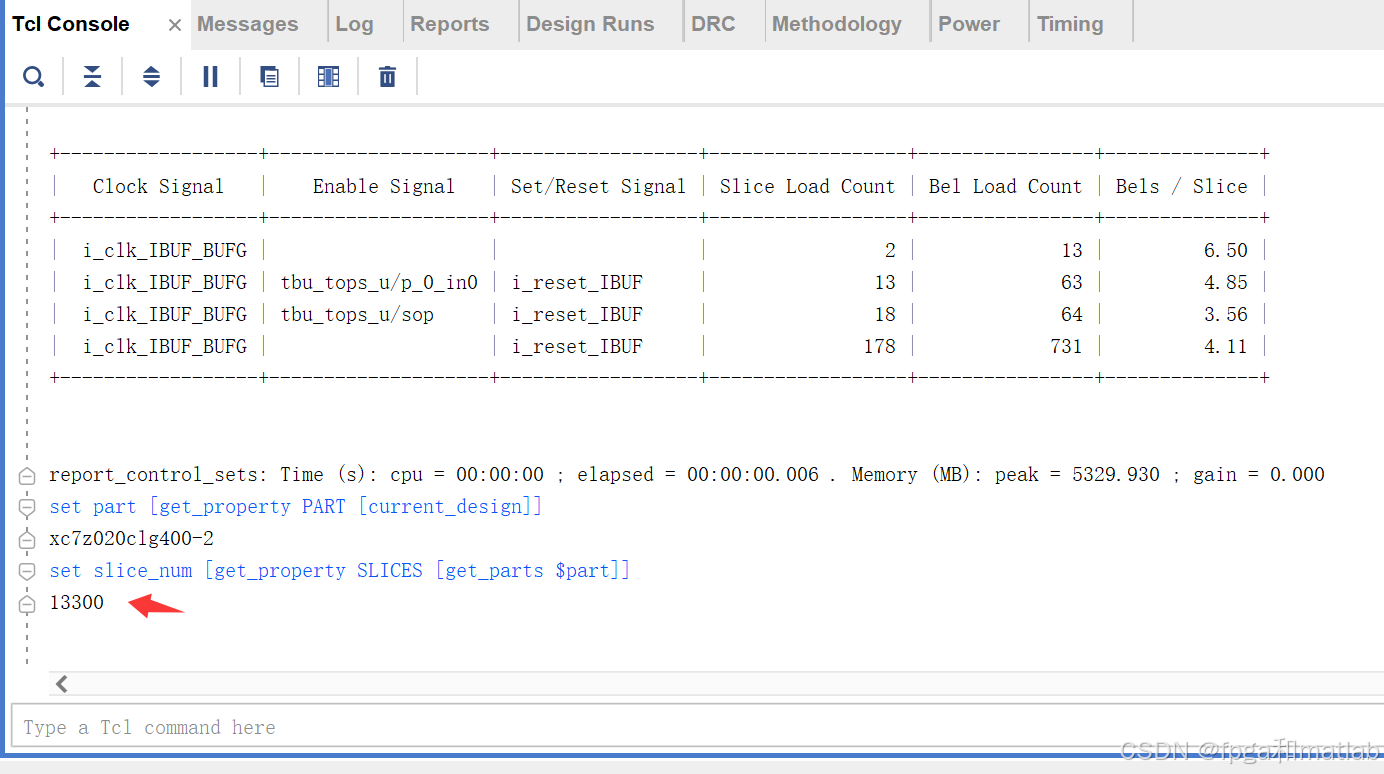Open the Find tool in Tcl Console
The width and height of the screenshot is (1384, 774).
tap(33, 76)
